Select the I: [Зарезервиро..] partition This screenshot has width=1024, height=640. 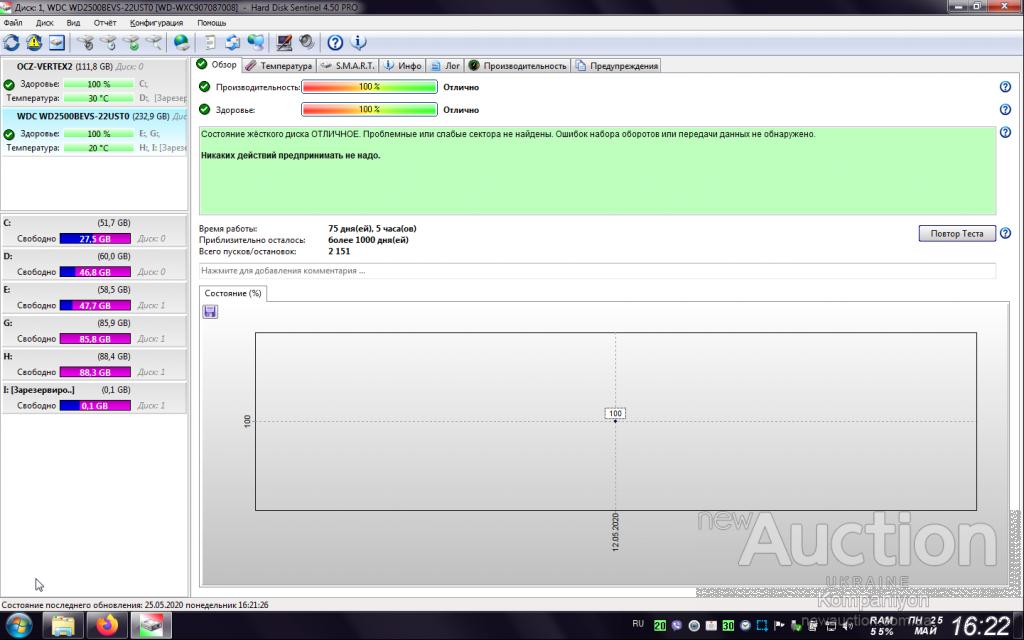[x=93, y=397]
